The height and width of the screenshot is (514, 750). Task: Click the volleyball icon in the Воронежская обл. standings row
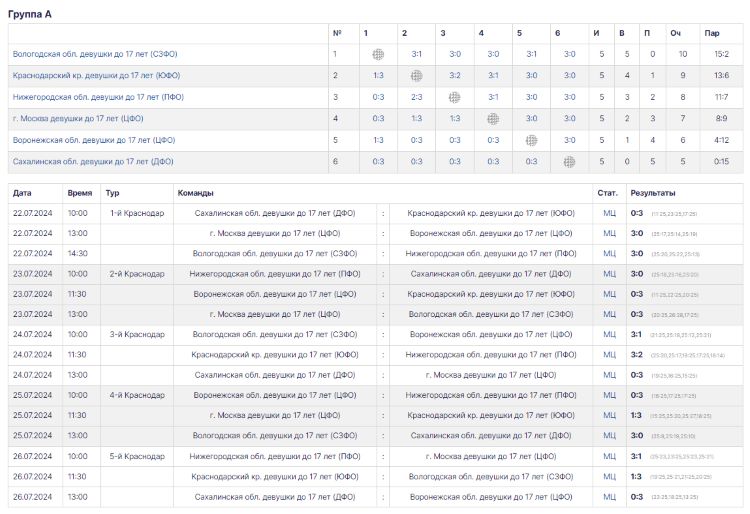[531, 140]
